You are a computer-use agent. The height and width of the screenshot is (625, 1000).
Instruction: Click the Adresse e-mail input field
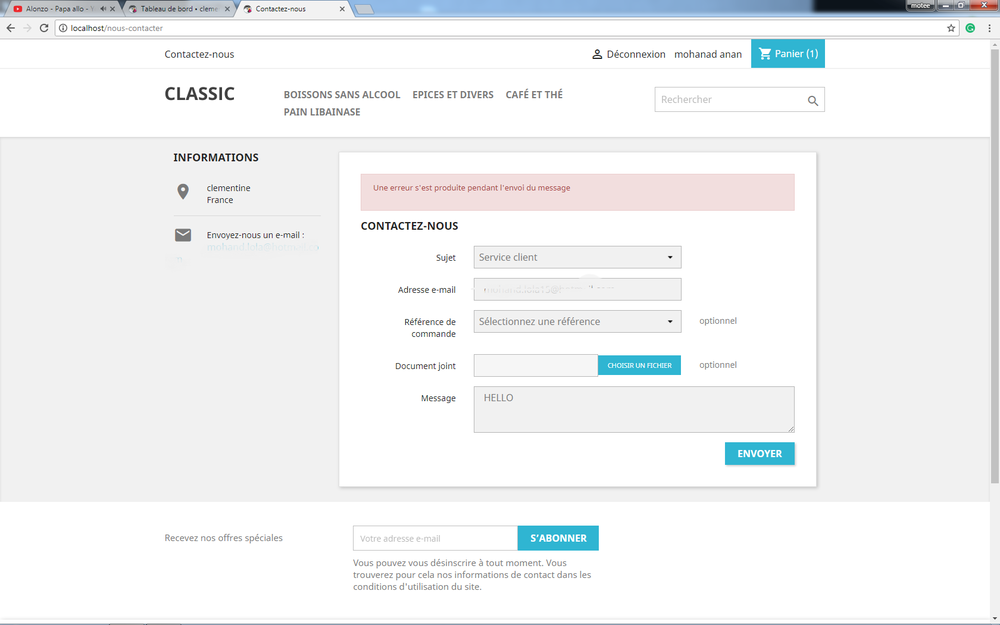click(x=577, y=290)
